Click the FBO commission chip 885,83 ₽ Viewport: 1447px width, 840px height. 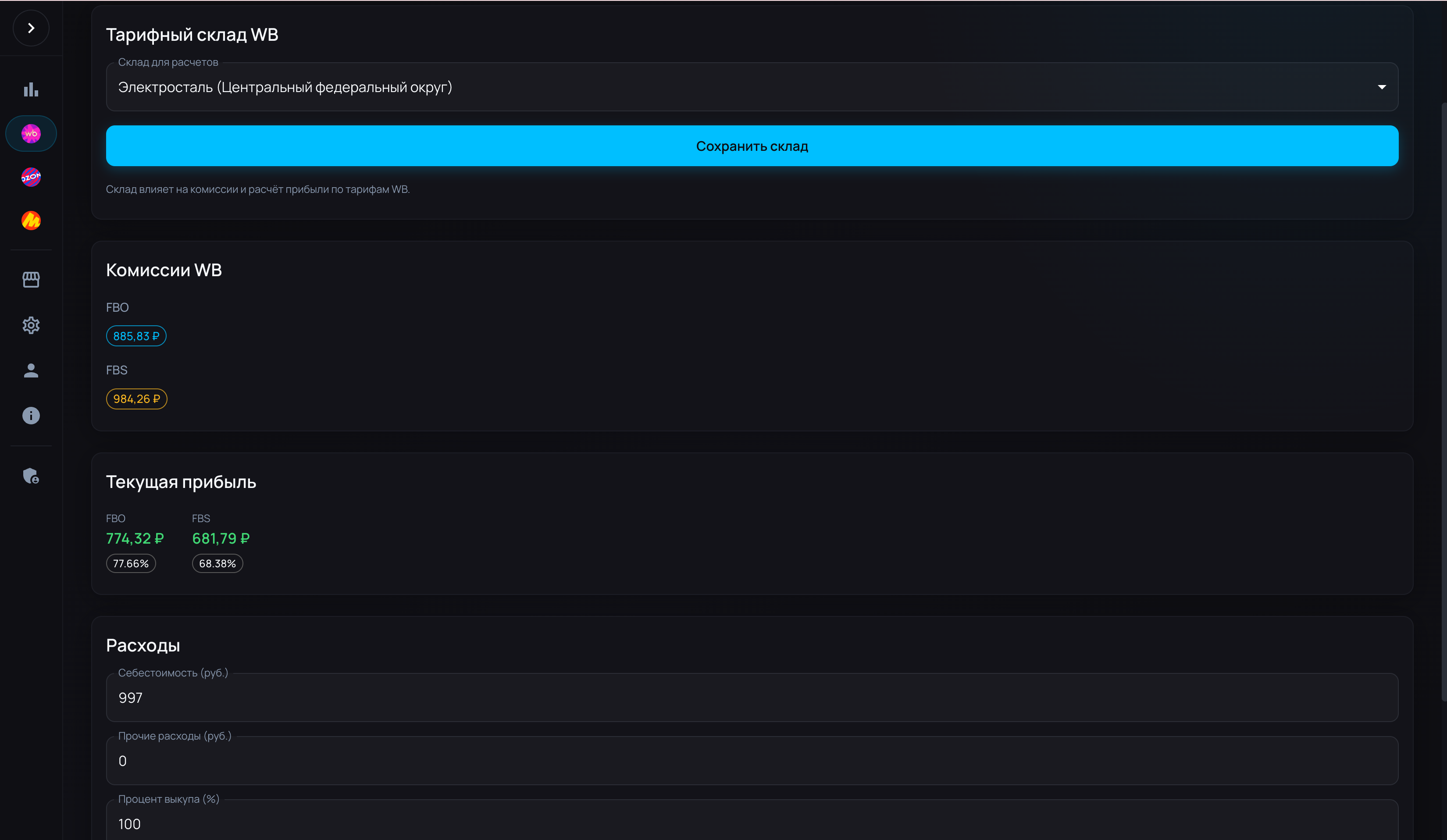tap(136, 336)
